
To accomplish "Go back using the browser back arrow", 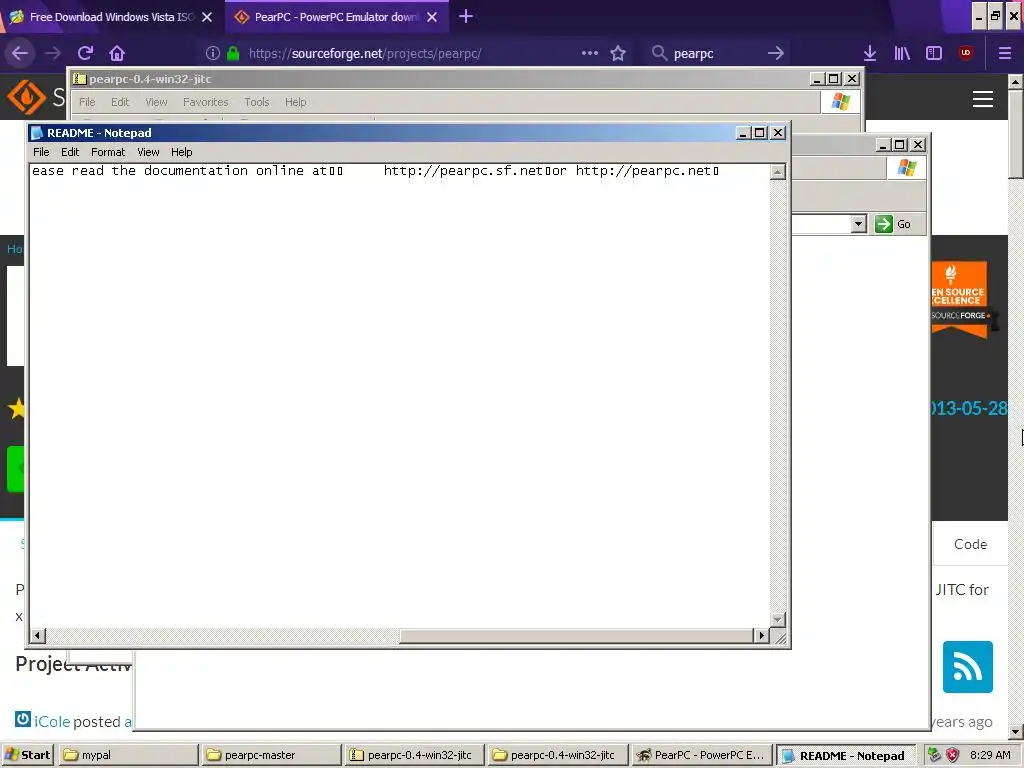I will (20, 53).
